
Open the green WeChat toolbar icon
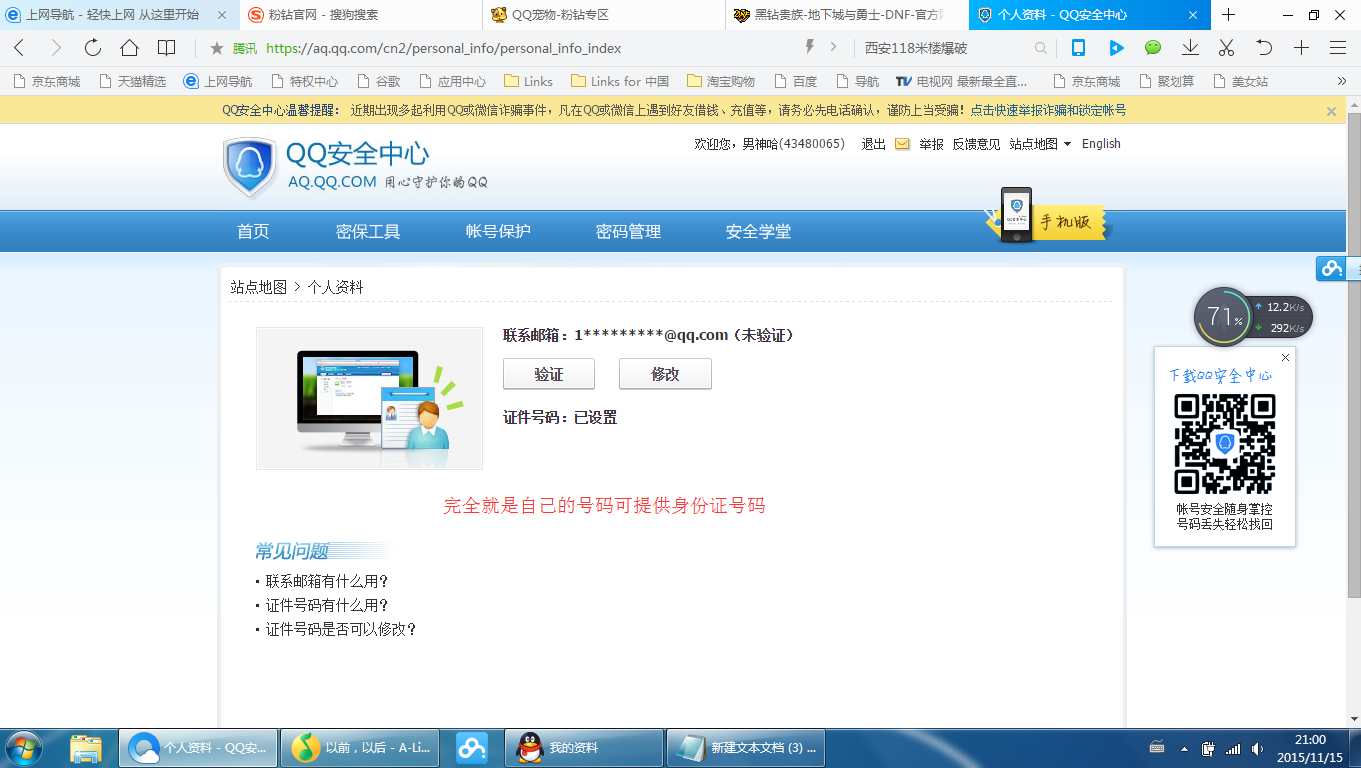pyautogui.click(x=1153, y=47)
